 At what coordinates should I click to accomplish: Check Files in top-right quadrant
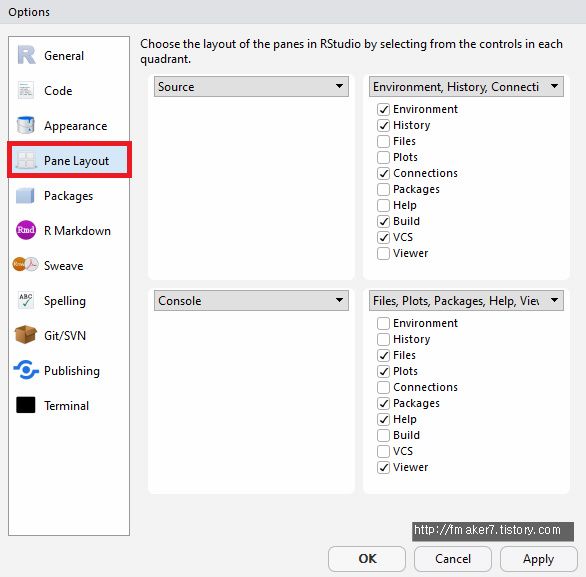[x=383, y=141]
